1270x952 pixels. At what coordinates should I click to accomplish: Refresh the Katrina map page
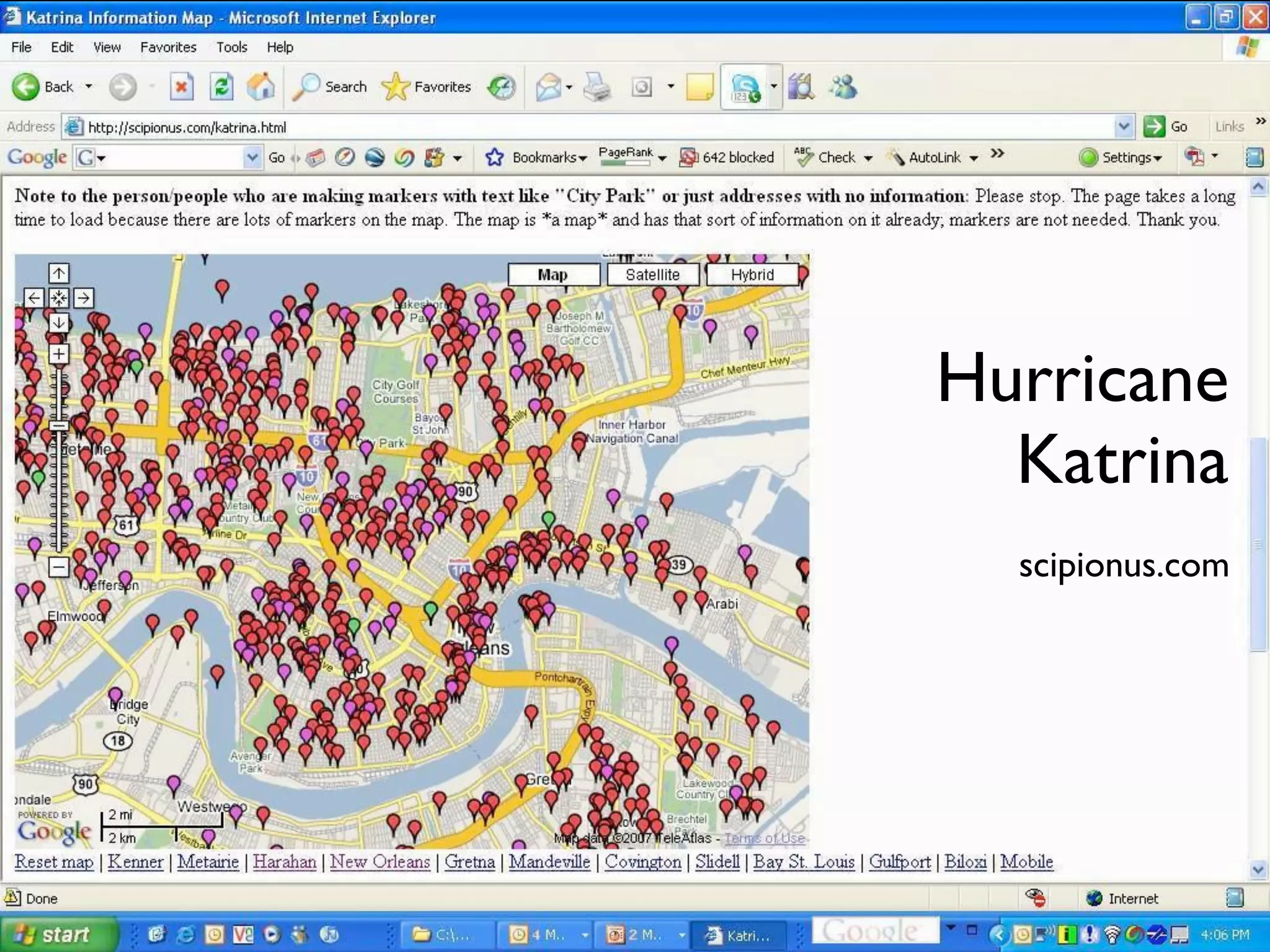click(221, 87)
